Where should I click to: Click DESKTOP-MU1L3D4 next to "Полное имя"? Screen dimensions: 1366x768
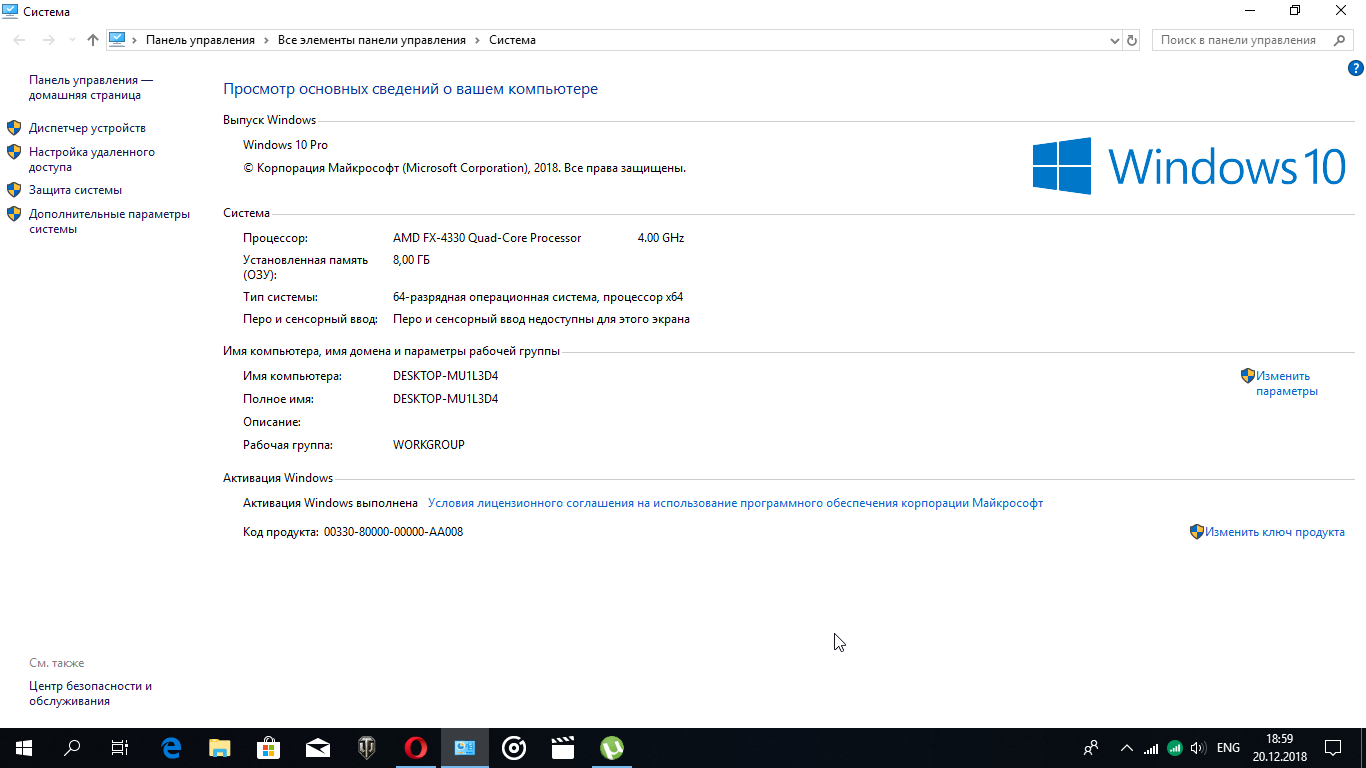coord(445,399)
